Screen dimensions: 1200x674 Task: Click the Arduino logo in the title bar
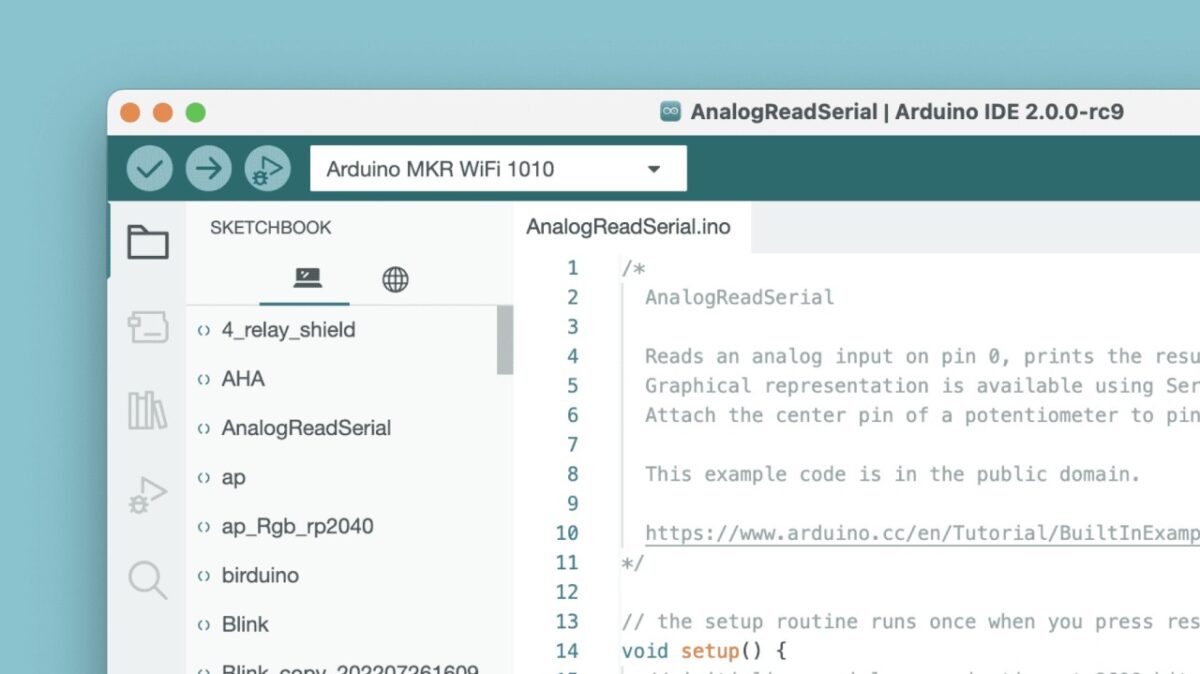(x=668, y=112)
